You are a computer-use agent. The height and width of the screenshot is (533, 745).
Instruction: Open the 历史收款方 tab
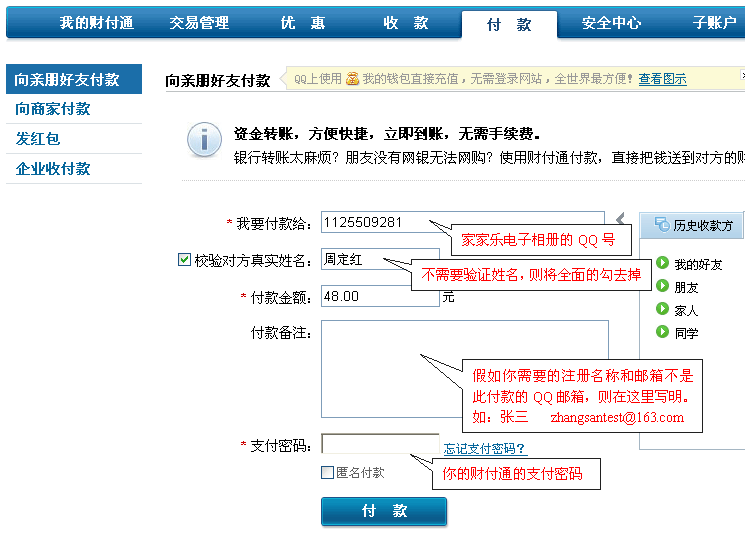pyautogui.click(x=692, y=225)
